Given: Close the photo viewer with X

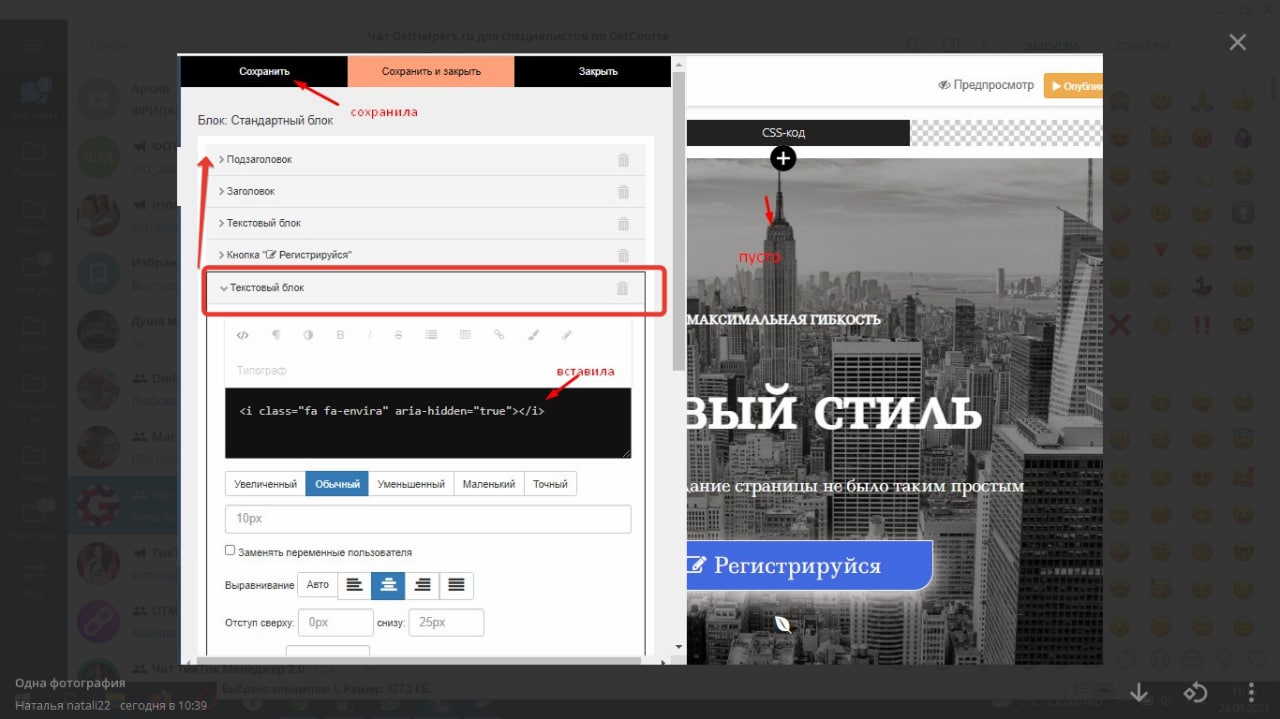Looking at the screenshot, I should tap(1238, 42).
